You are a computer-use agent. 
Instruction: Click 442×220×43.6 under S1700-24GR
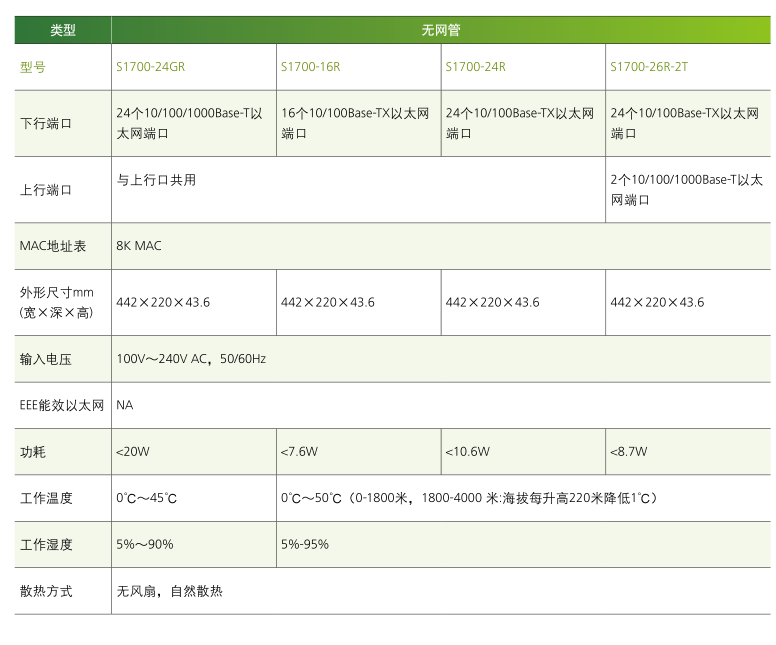point(163,302)
